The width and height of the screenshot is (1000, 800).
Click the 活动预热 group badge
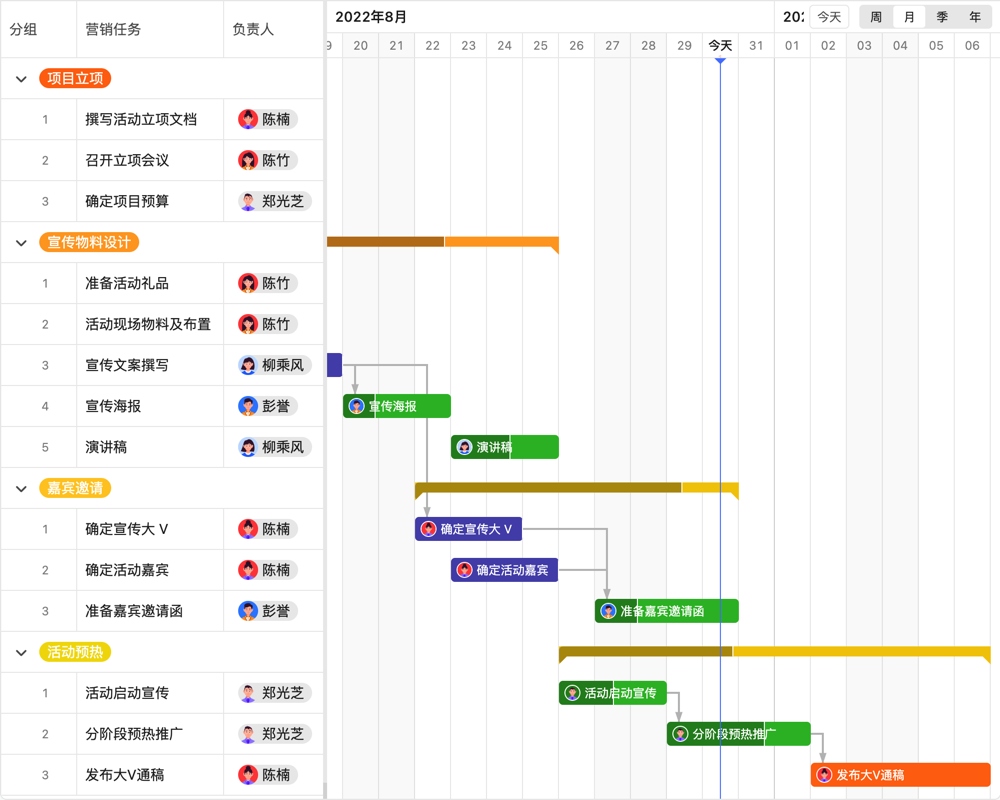[75, 651]
